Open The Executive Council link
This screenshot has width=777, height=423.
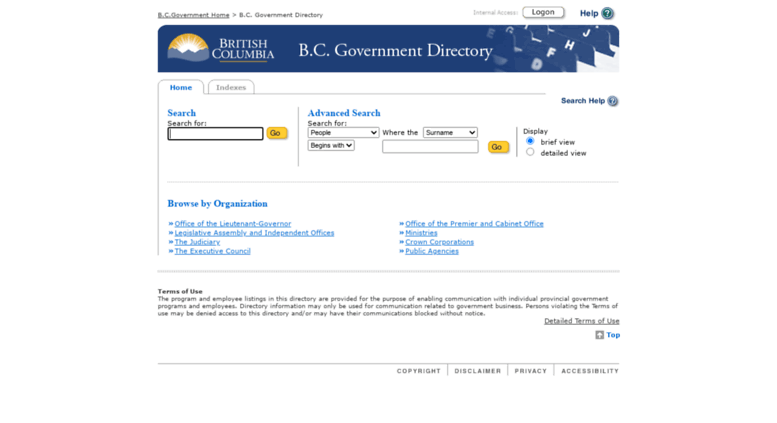[x=213, y=251]
